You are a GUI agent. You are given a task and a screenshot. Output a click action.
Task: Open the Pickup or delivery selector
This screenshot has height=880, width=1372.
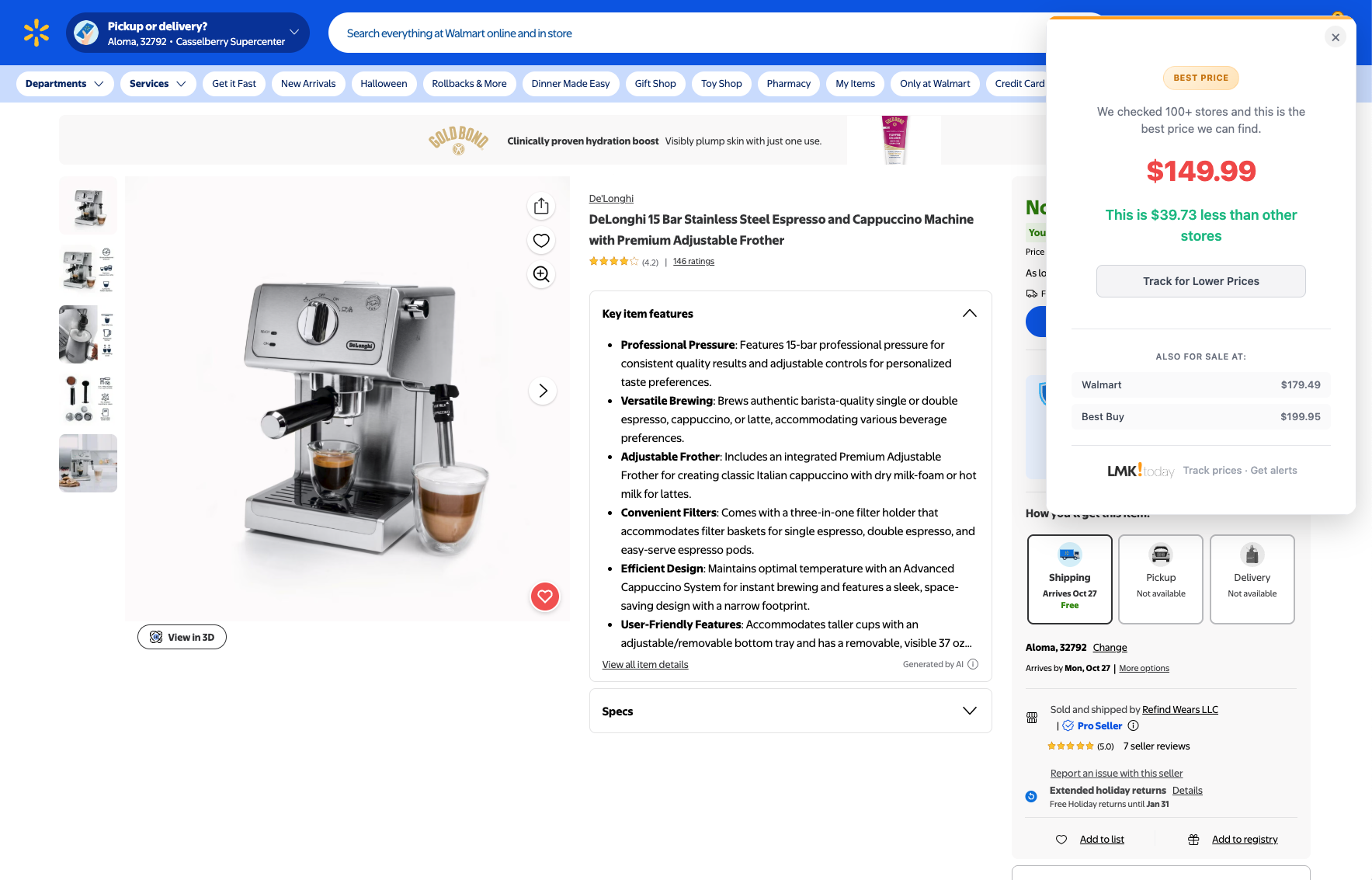pos(188,33)
